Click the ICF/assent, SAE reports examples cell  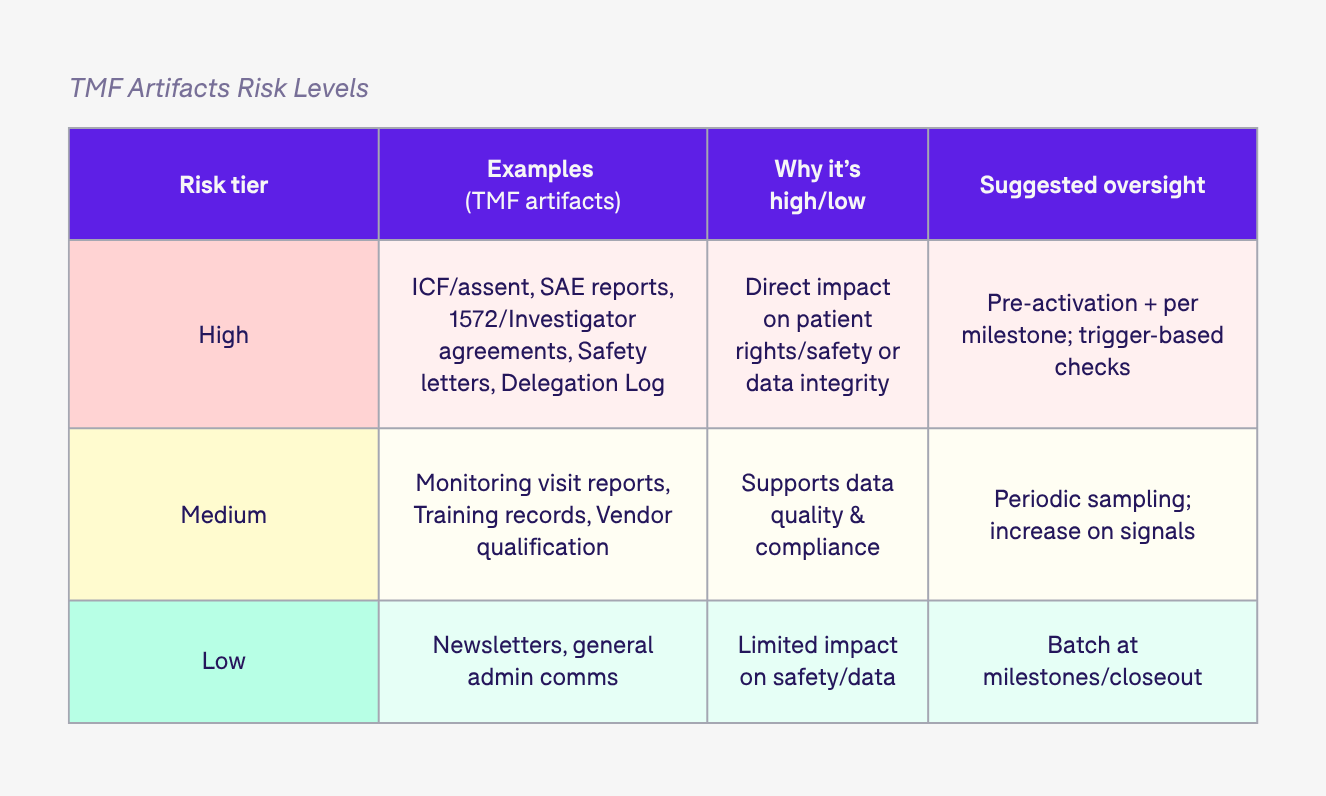click(x=543, y=334)
